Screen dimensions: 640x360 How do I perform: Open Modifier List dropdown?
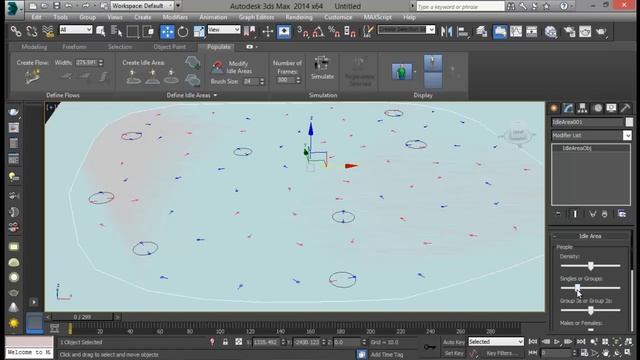click(591, 135)
